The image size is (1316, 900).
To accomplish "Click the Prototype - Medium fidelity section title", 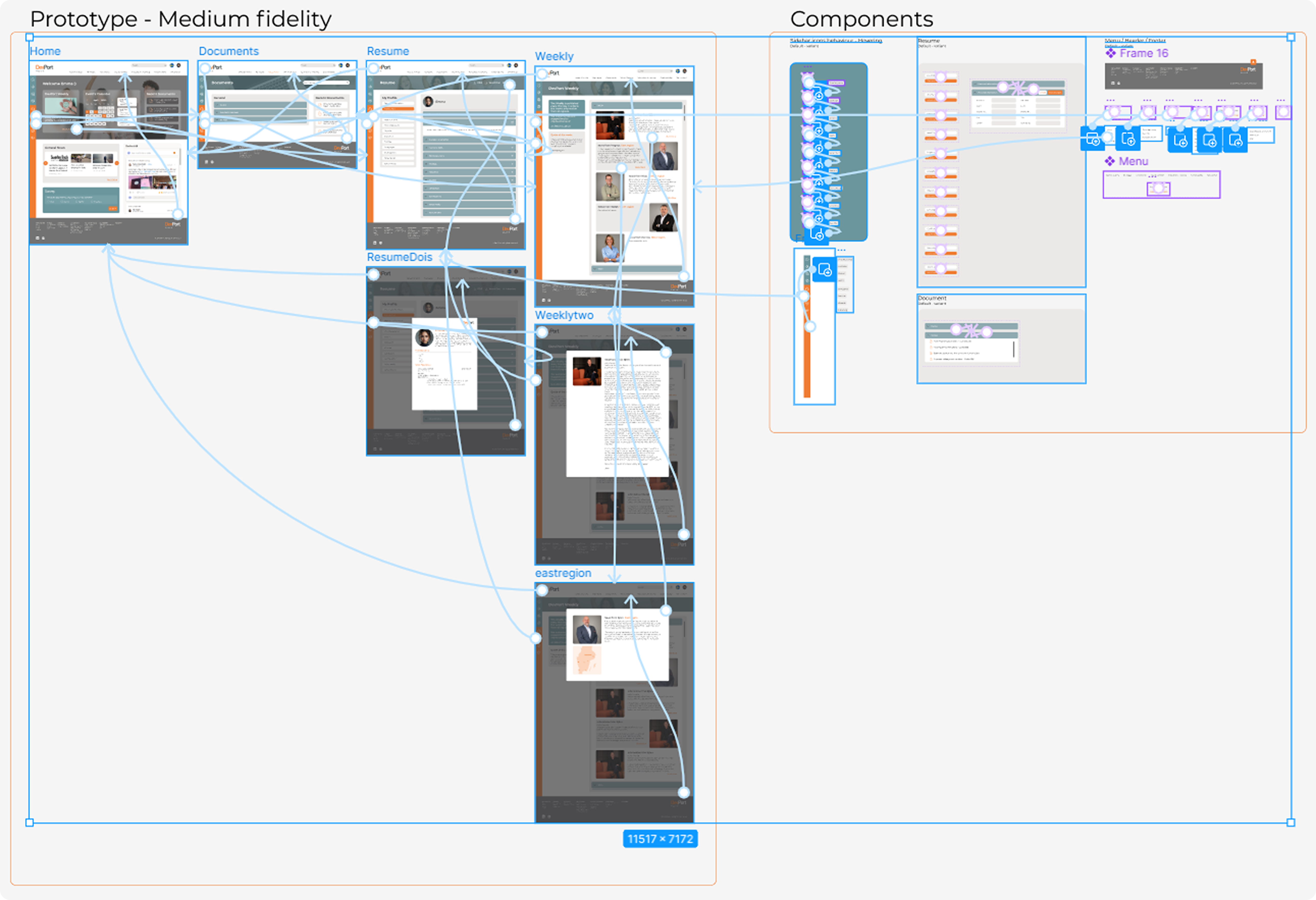I will (180, 19).
